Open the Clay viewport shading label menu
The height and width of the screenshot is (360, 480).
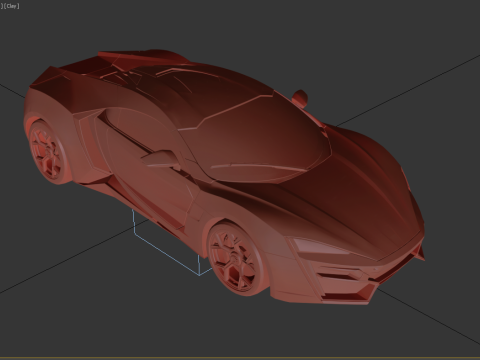(12, 6)
